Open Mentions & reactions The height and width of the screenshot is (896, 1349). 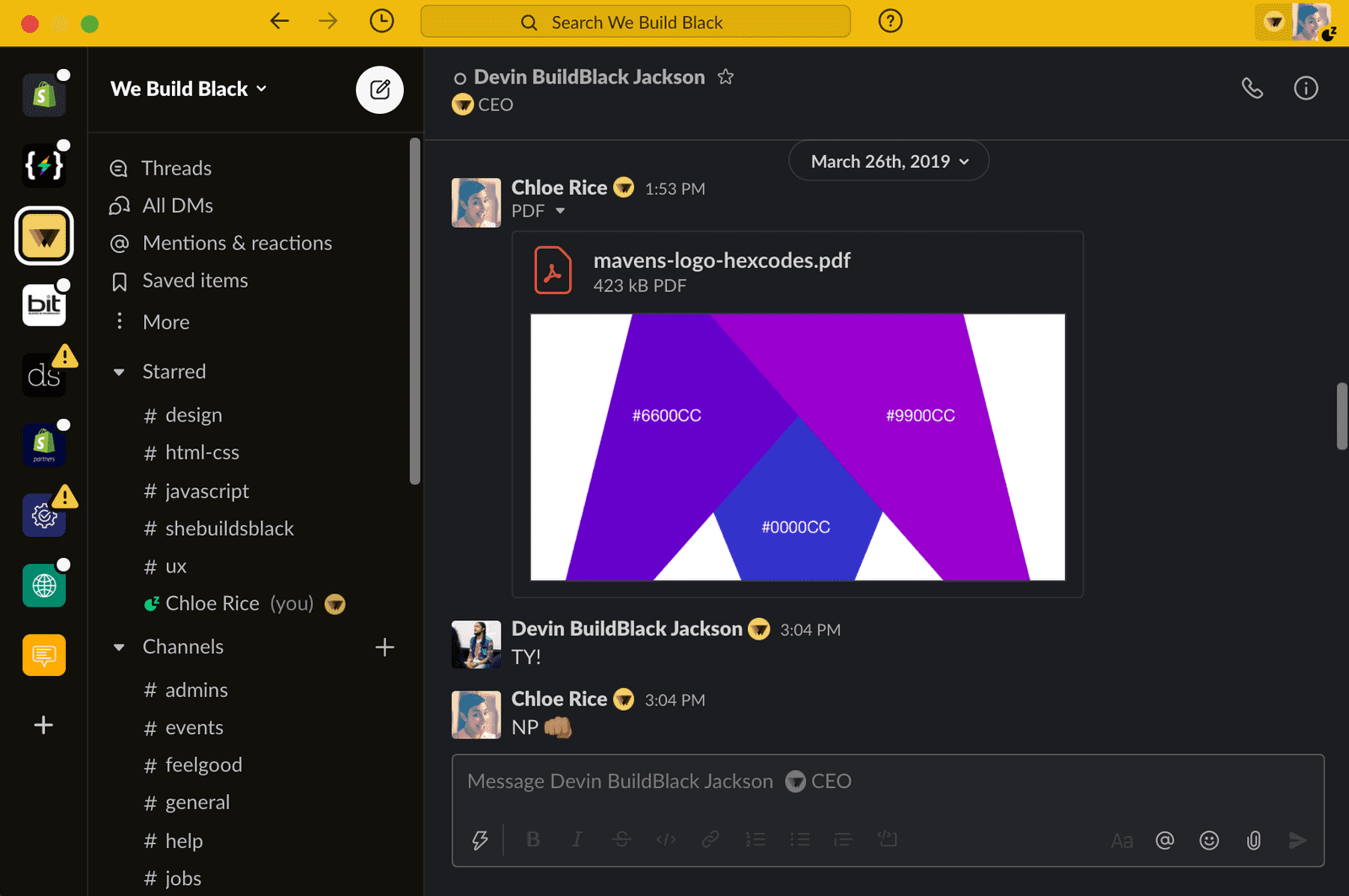click(x=237, y=243)
